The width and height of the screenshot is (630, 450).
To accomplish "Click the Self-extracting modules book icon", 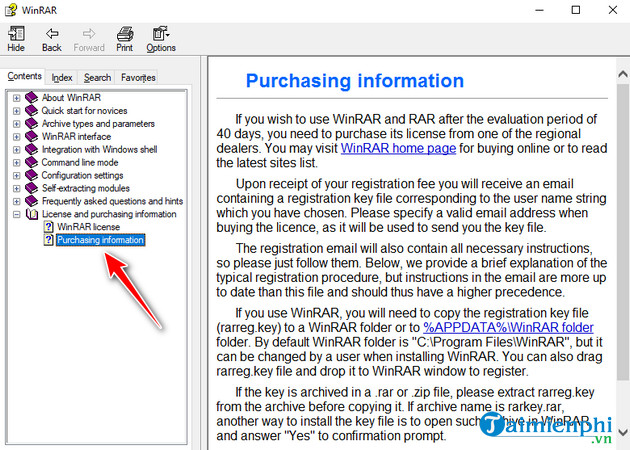I will [31, 188].
